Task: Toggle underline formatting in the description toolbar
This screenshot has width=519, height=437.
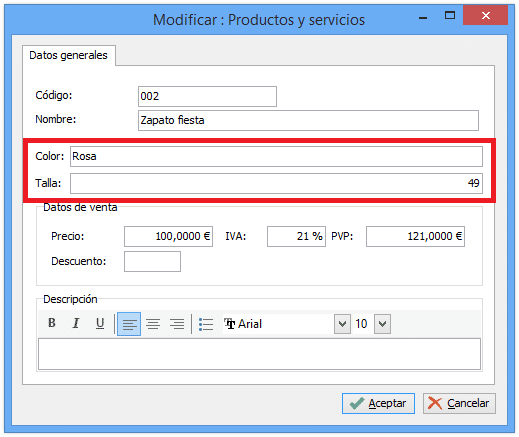Action: [100, 323]
